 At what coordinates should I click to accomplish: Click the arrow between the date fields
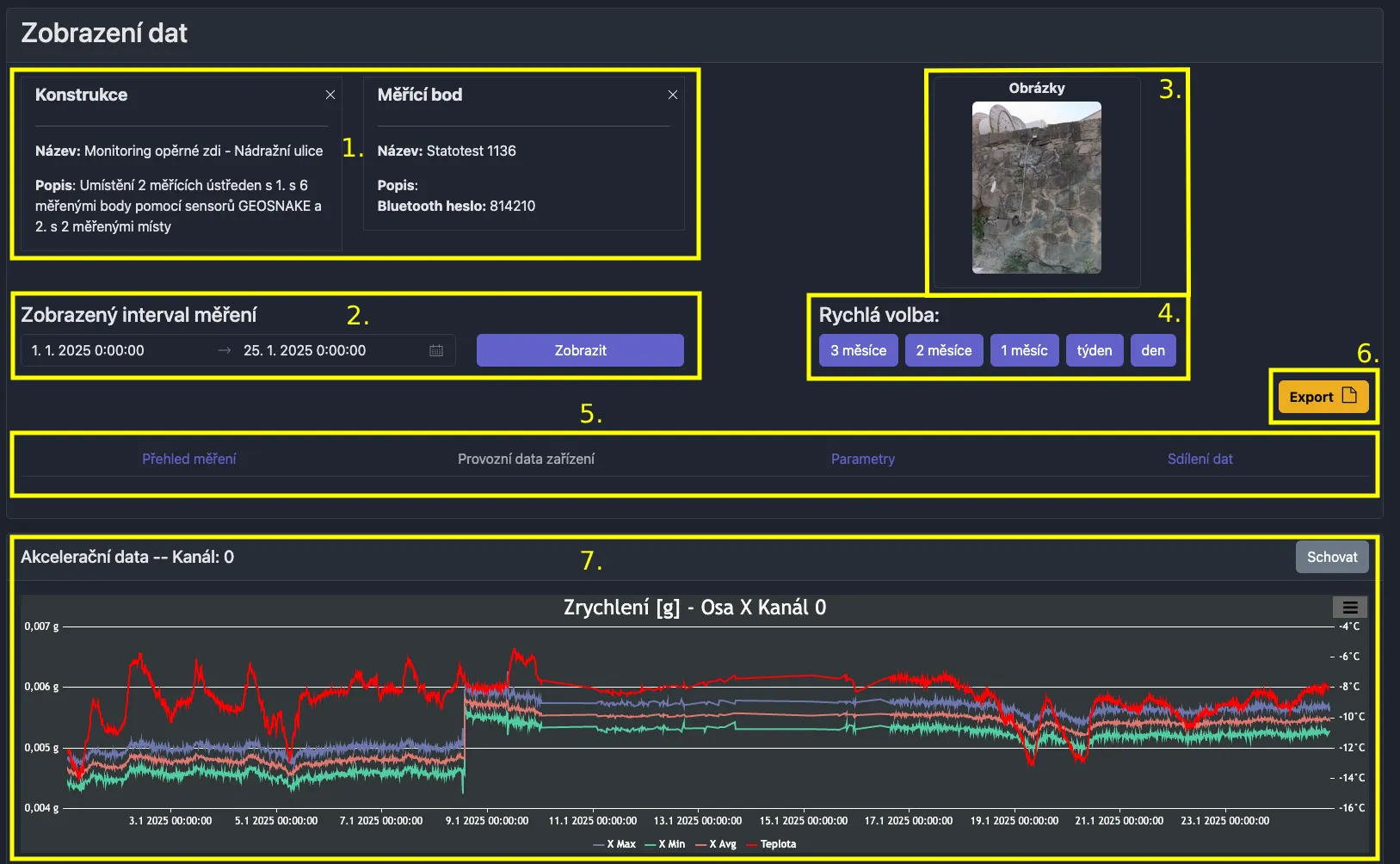click(x=223, y=350)
